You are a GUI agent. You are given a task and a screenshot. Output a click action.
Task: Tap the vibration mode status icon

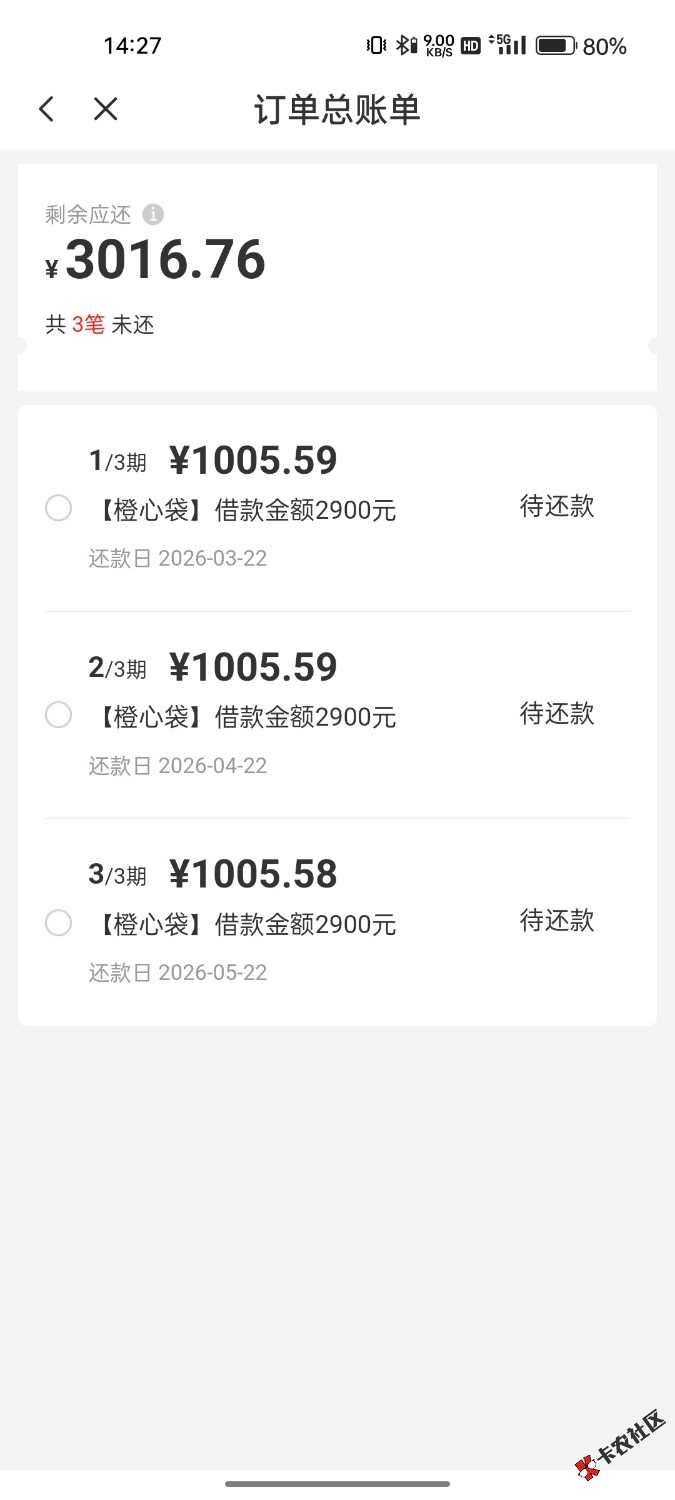(x=376, y=45)
